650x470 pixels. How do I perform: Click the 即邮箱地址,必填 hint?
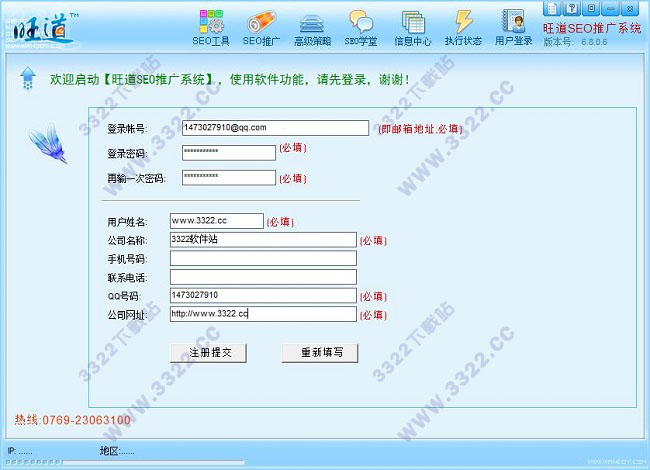tap(420, 129)
